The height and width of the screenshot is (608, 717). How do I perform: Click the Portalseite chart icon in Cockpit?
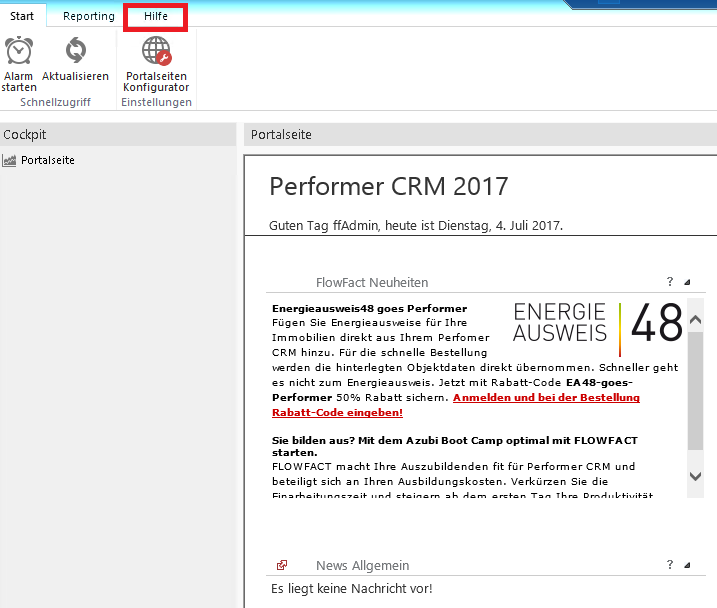(x=9, y=160)
